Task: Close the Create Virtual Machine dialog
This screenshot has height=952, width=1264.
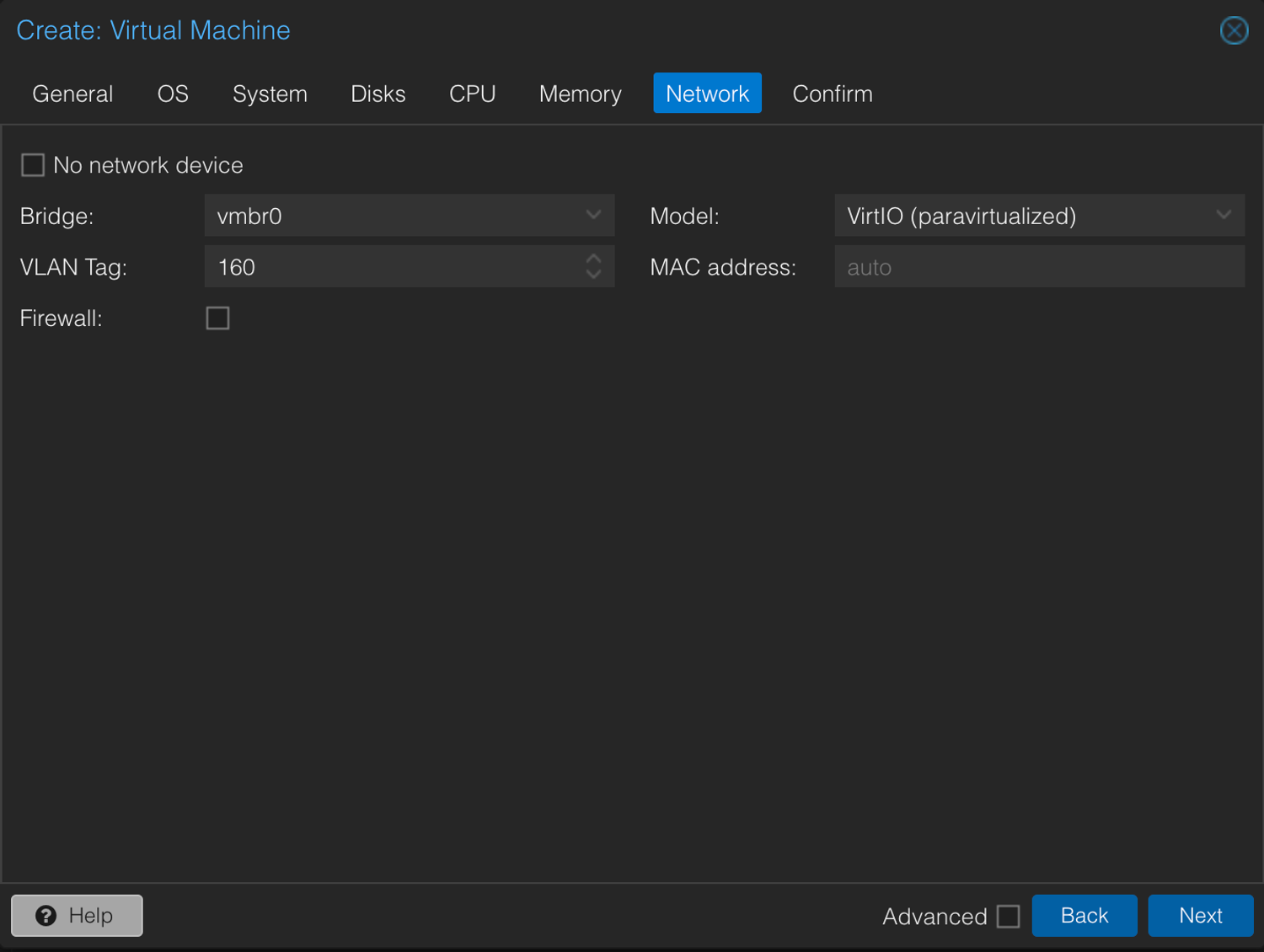Action: tap(1234, 30)
